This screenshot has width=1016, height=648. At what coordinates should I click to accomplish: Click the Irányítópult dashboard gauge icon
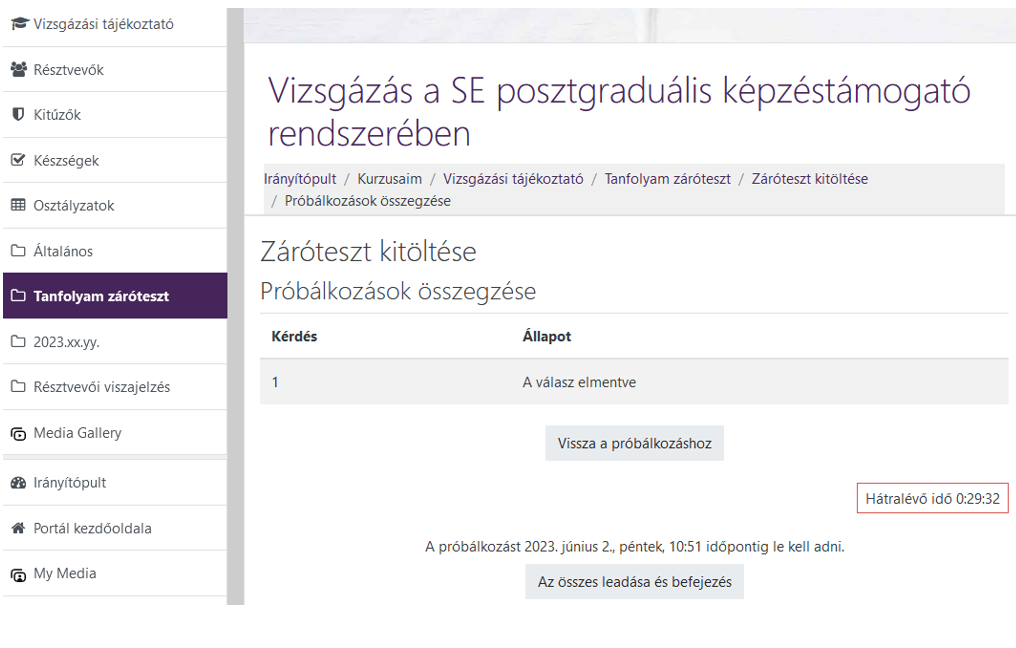point(18,483)
